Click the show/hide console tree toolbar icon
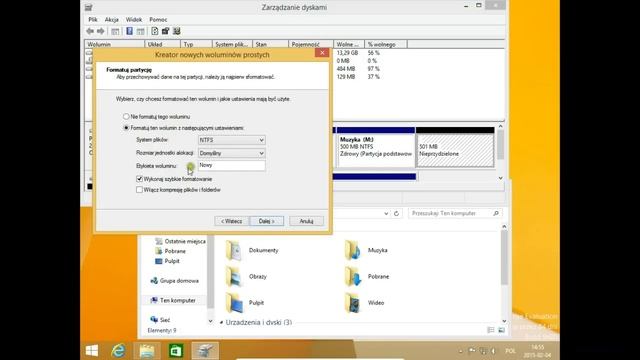The image size is (640, 360). (115, 31)
